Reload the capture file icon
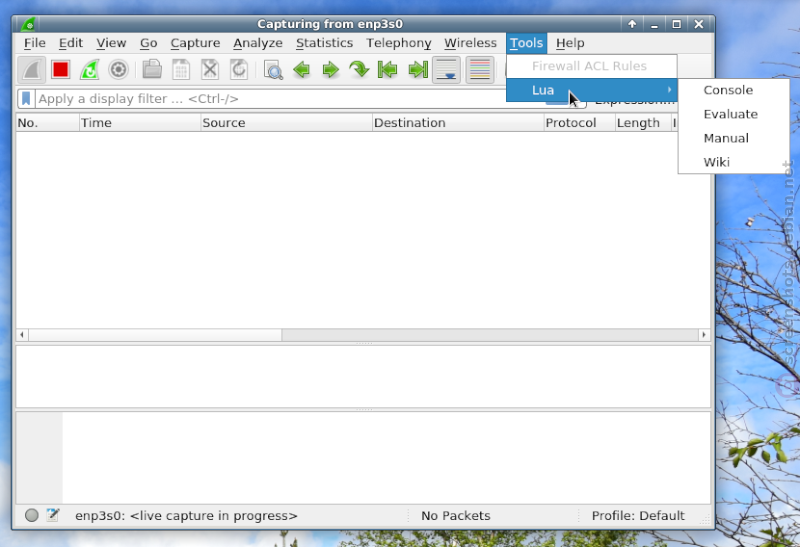The width and height of the screenshot is (800, 547). click(x=239, y=69)
